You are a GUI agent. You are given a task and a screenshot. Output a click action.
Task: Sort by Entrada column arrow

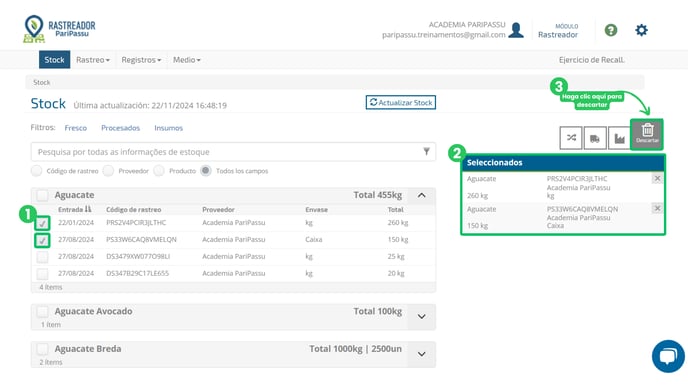point(88,209)
